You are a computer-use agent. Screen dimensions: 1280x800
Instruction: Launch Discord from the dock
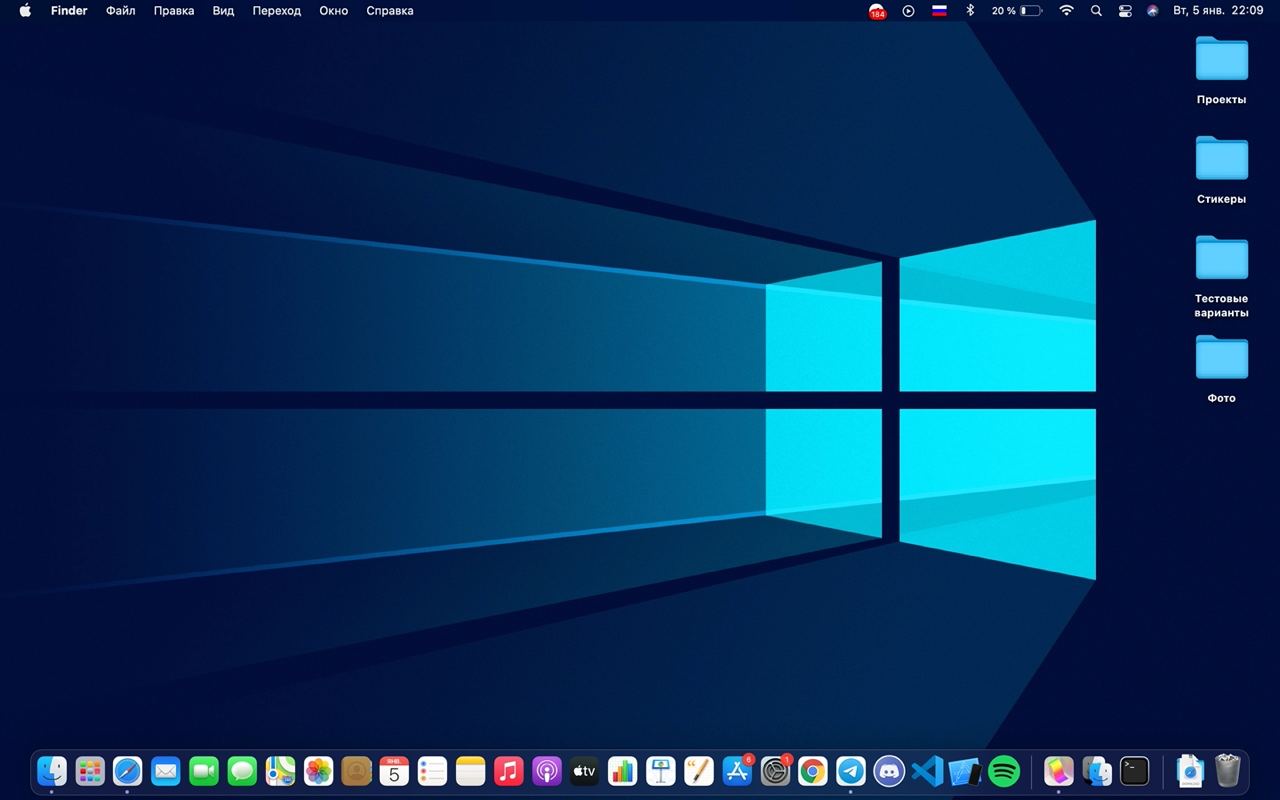pos(889,771)
